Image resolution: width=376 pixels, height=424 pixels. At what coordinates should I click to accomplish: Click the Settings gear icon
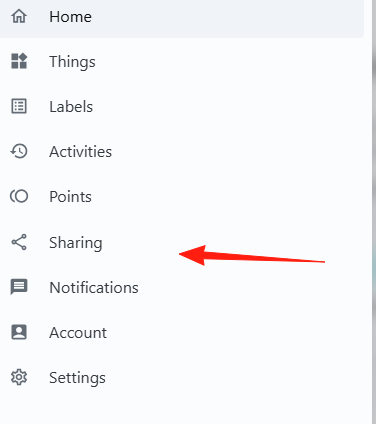(19, 377)
